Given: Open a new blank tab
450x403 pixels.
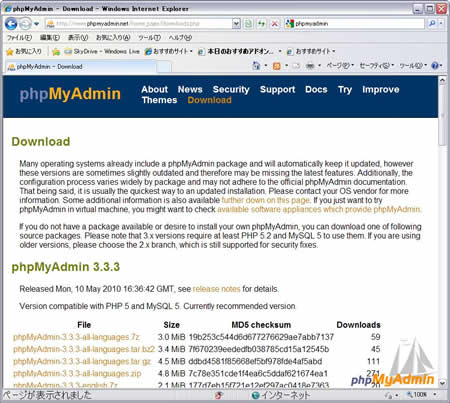Looking at the screenshot, I should tap(164, 67).
